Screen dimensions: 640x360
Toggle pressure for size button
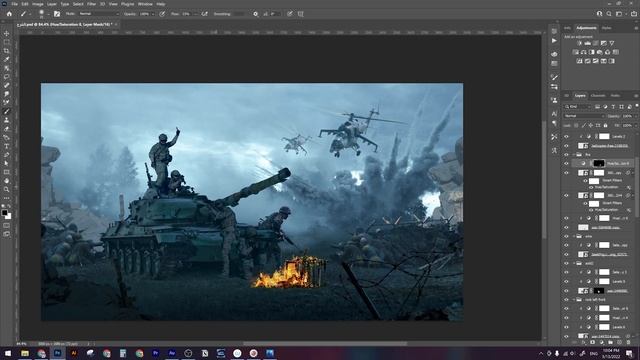290,14
